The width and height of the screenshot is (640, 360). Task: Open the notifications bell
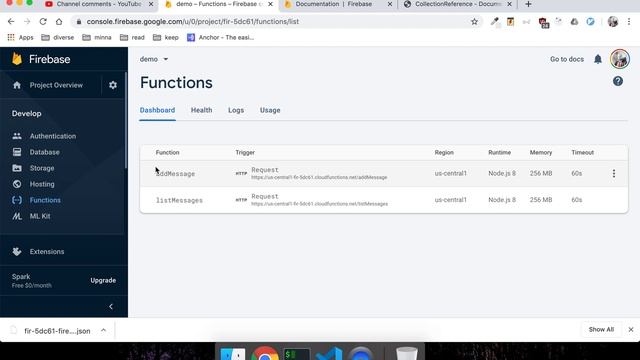click(x=598, y=59)
